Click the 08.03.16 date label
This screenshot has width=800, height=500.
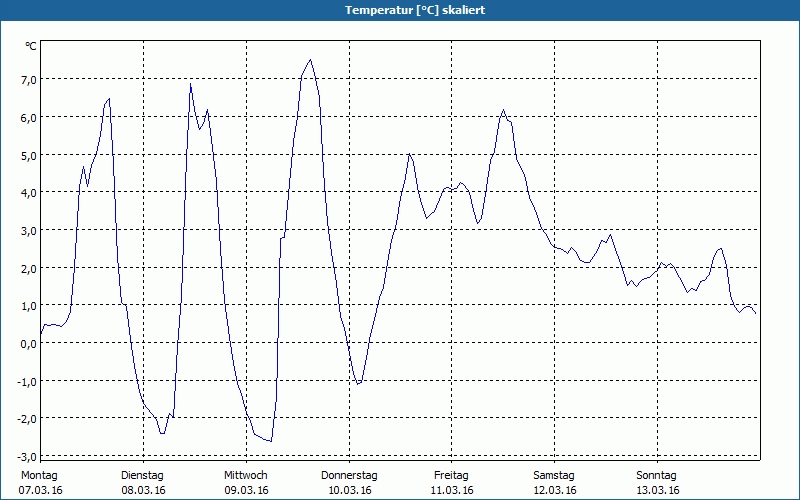point(143,491)
